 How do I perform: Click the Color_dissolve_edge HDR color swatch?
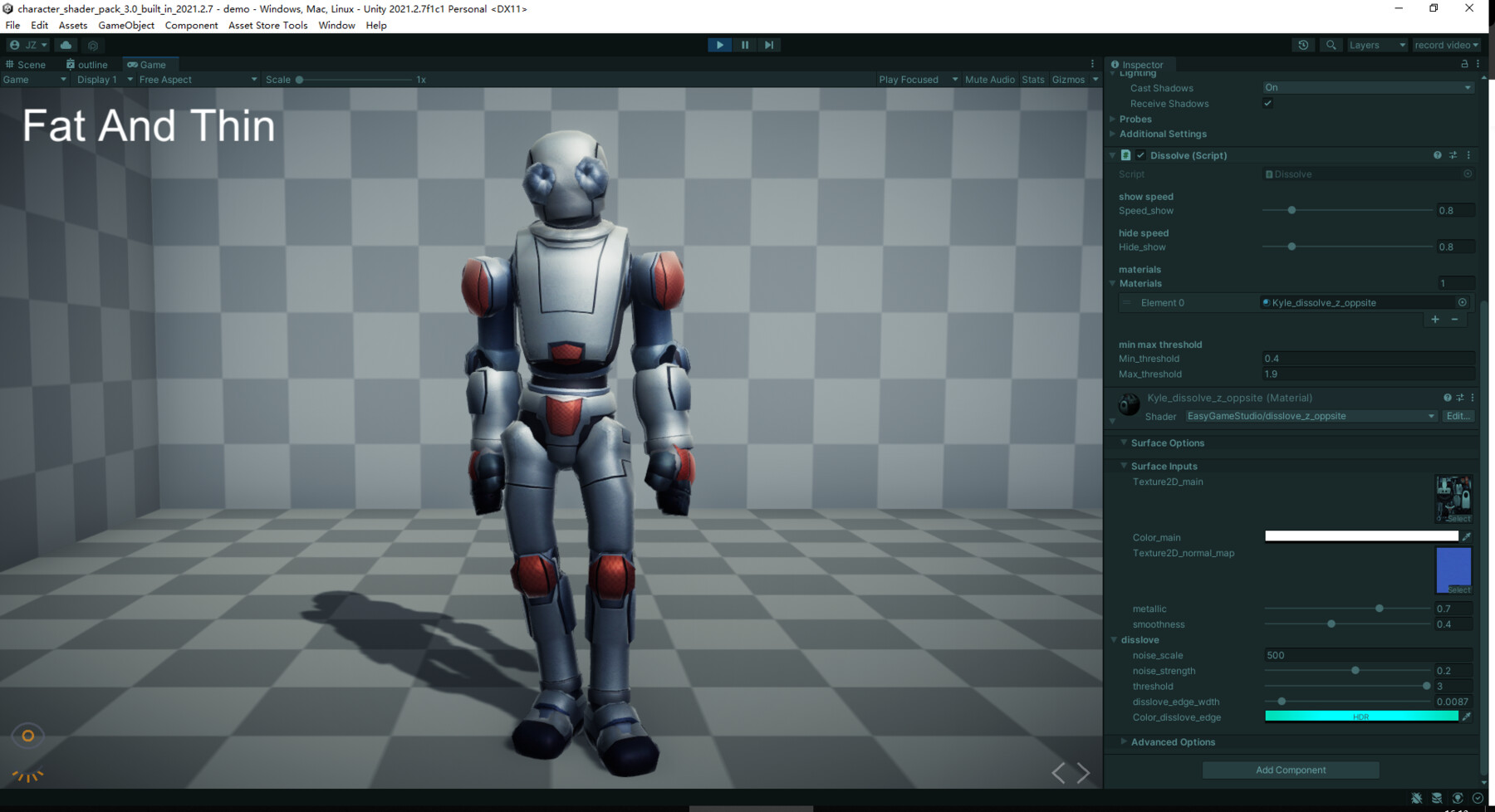pyautogui.click(x=1362, y=716)
